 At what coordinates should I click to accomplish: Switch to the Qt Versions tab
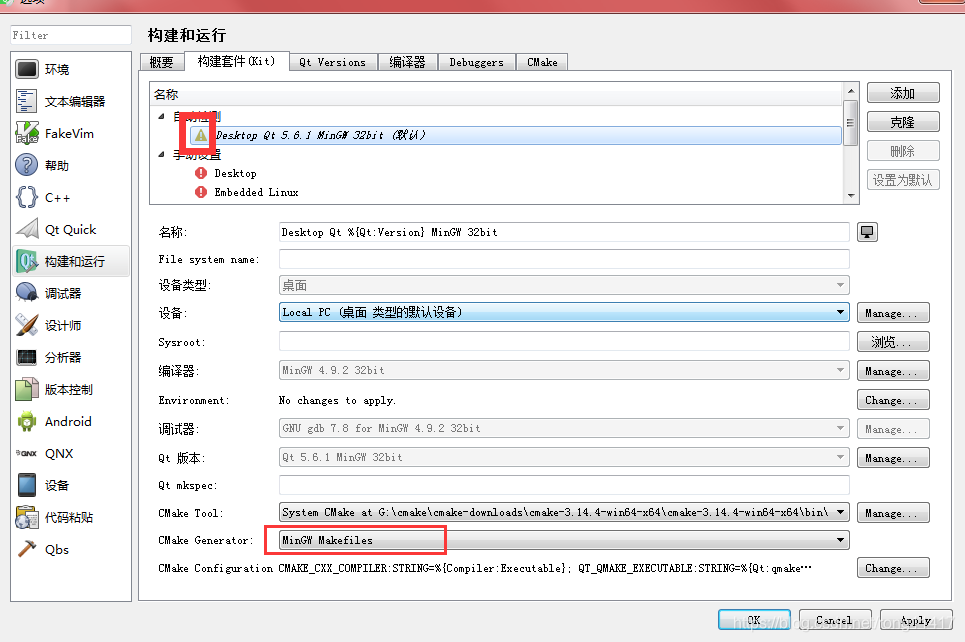(333, 61)
